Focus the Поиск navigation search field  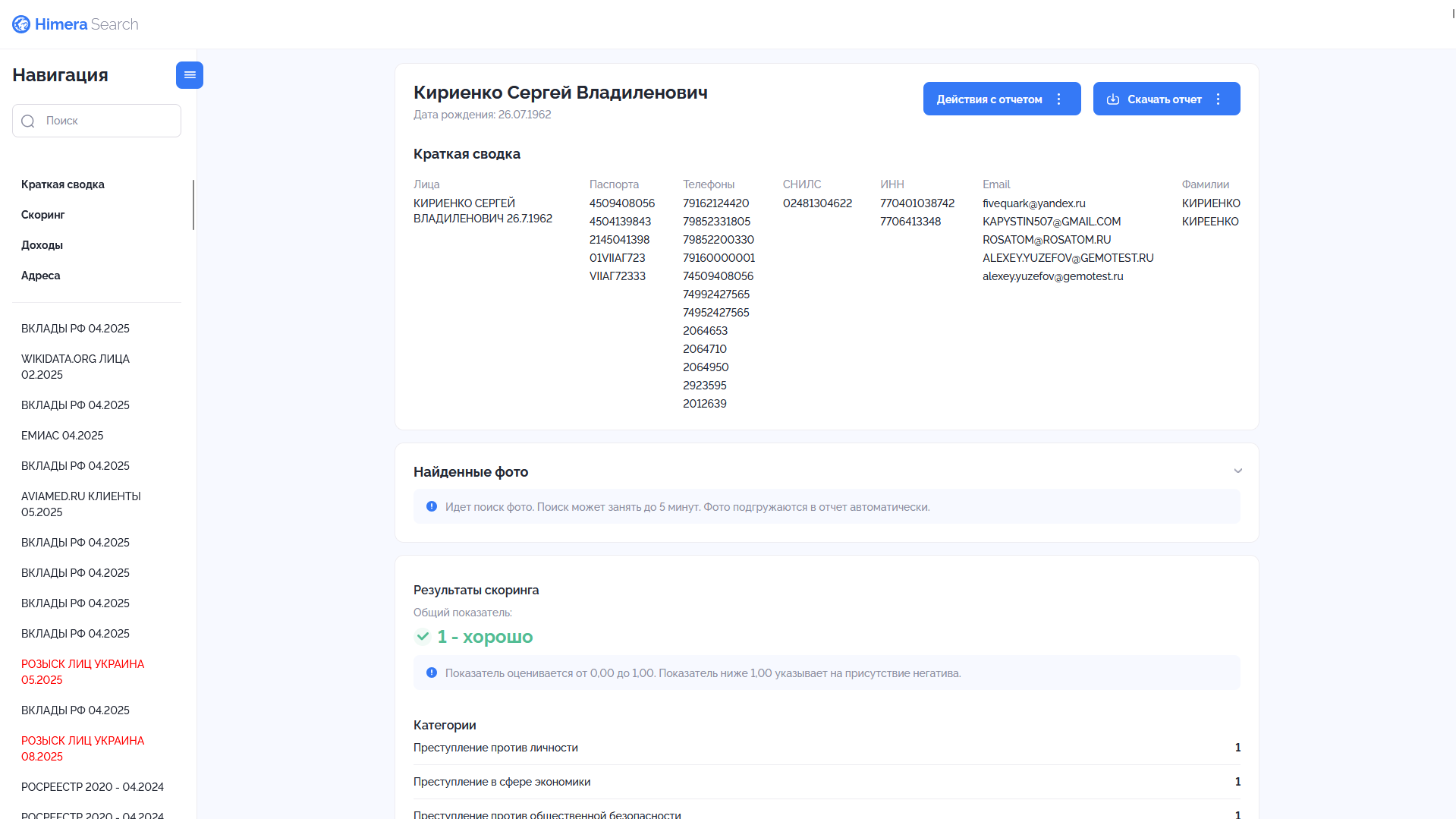[96, 121]
